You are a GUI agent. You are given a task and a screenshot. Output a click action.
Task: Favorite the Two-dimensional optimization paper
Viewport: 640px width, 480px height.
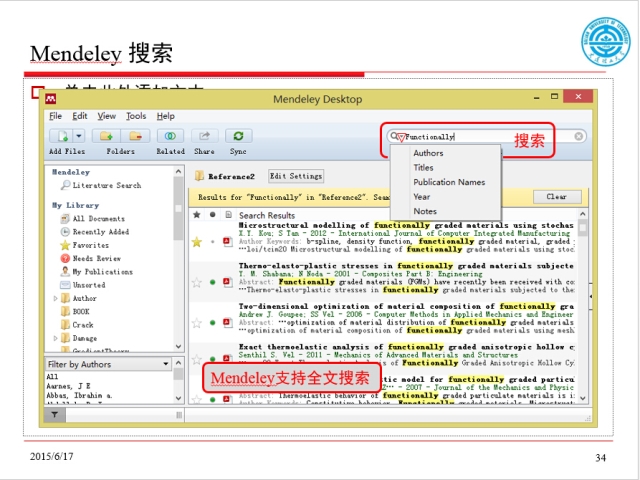click(x=197, y=323)
